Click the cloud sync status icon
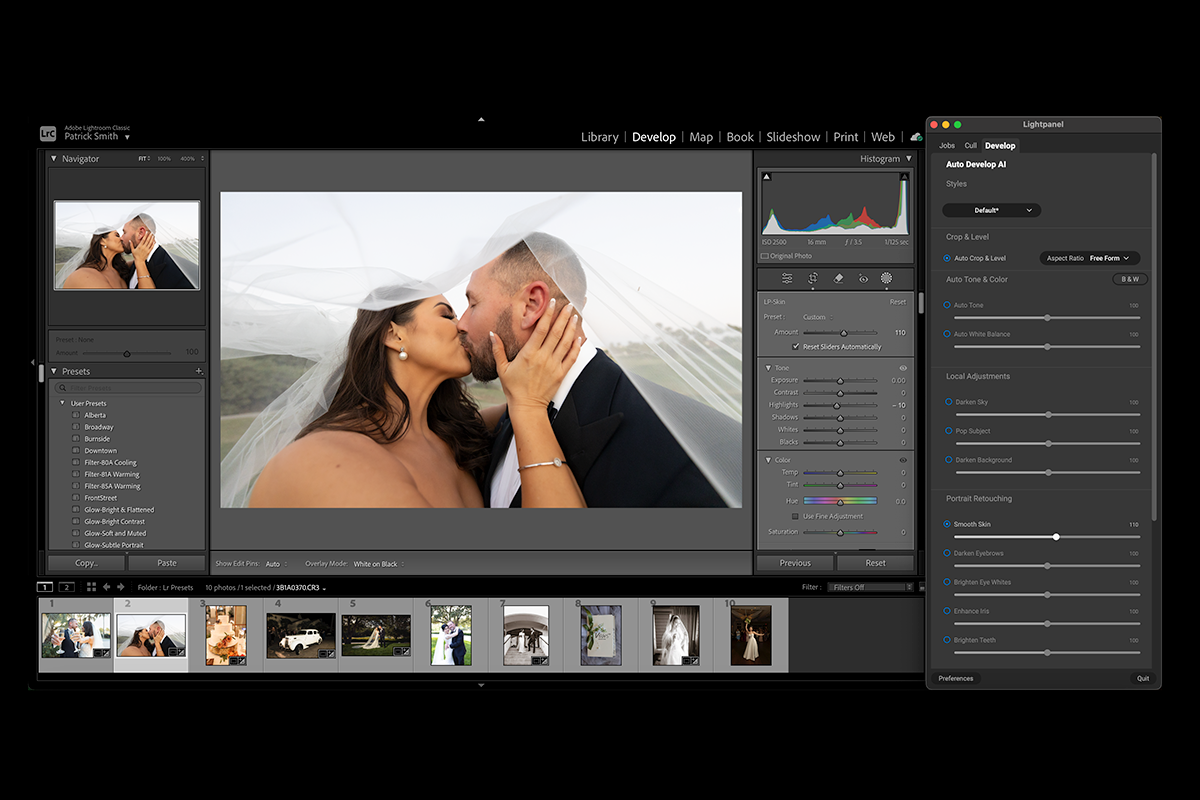 [x=915, y=137]
